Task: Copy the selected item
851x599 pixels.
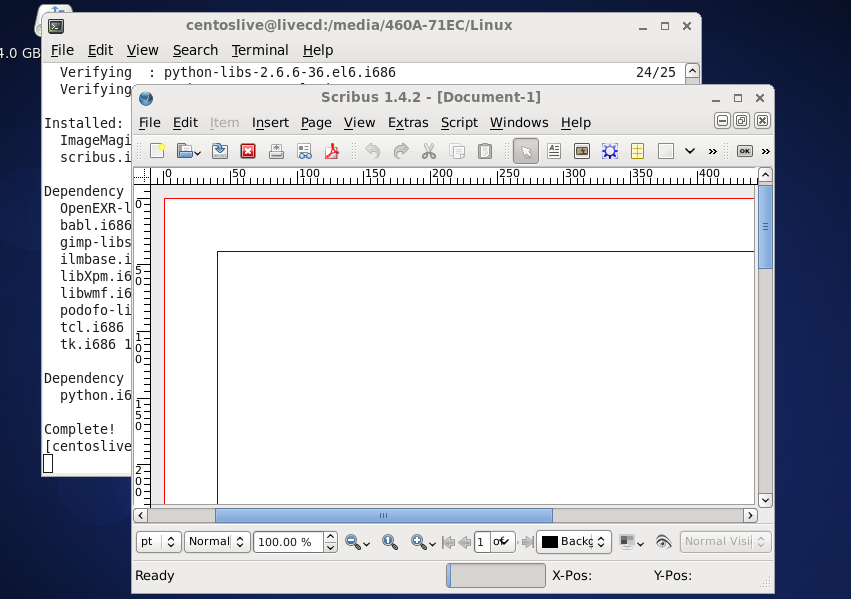Action: (457, 151)
